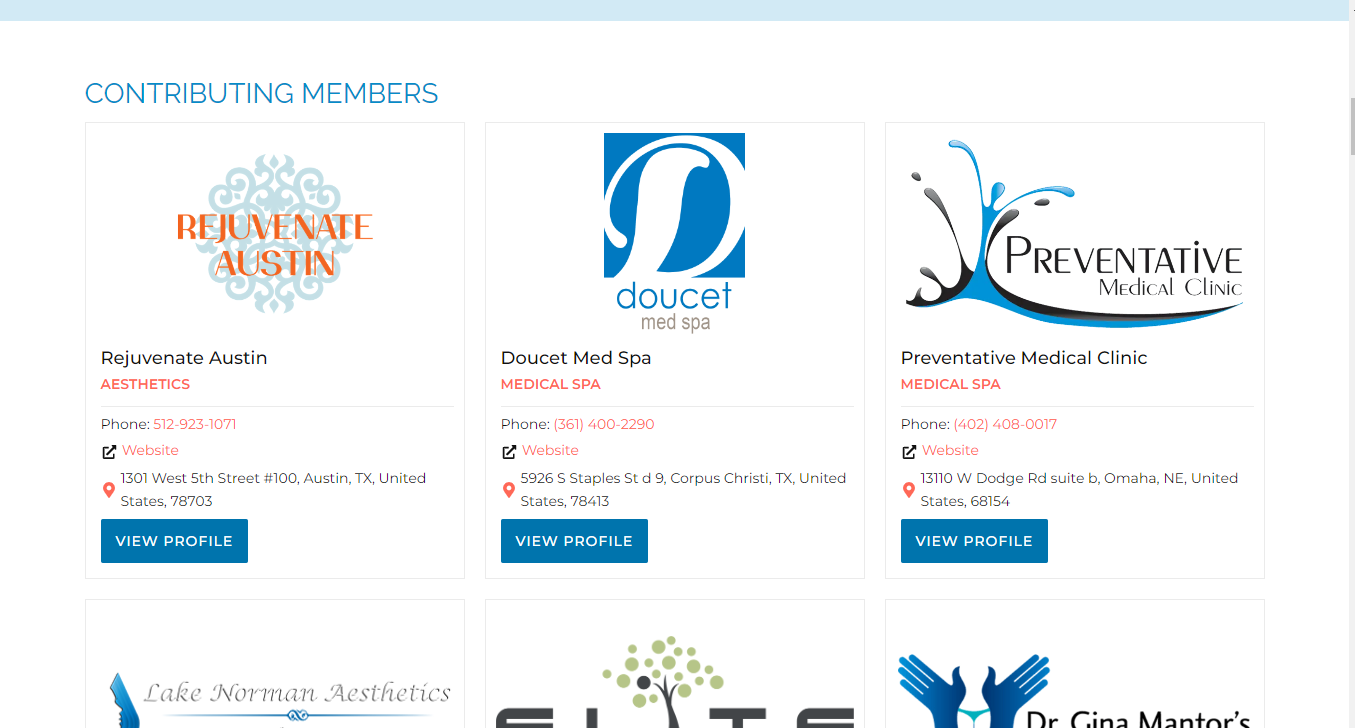Click map pin icon for Austin address
Image resolution: width=1355 pixels, height=728 pixels.
[x=109, y=490]
